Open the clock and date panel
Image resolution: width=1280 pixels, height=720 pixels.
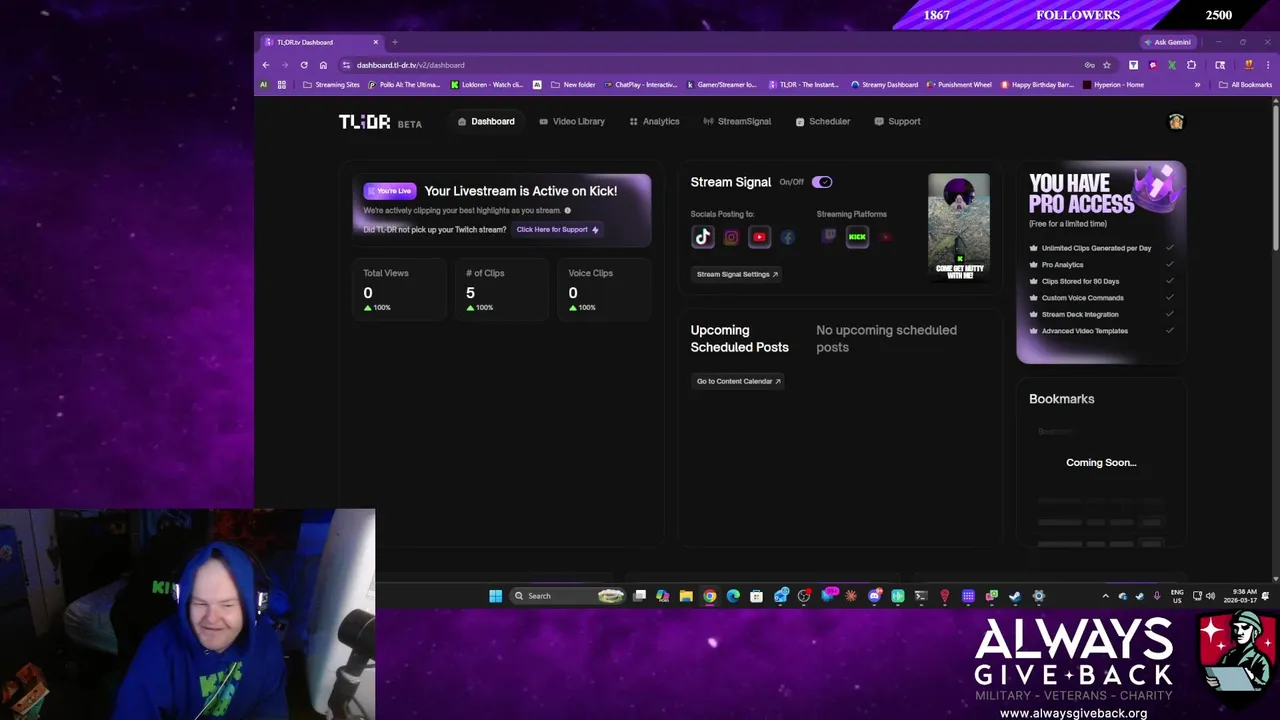click(x=1241, y=596)
